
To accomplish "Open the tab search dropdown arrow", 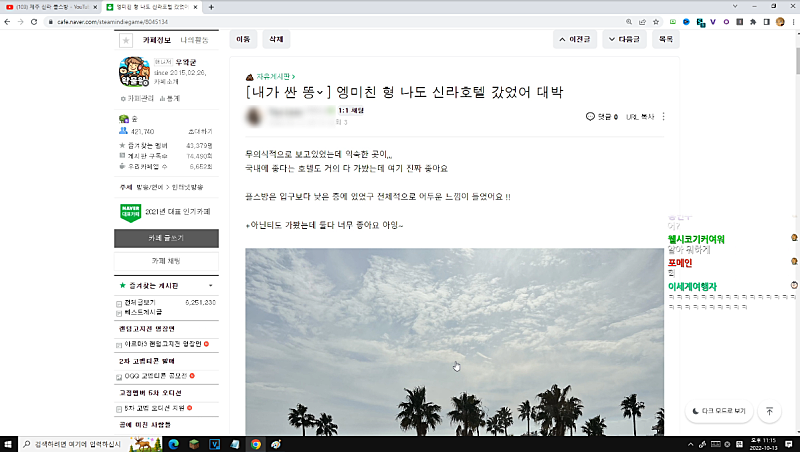I will (x=735, y=6).
